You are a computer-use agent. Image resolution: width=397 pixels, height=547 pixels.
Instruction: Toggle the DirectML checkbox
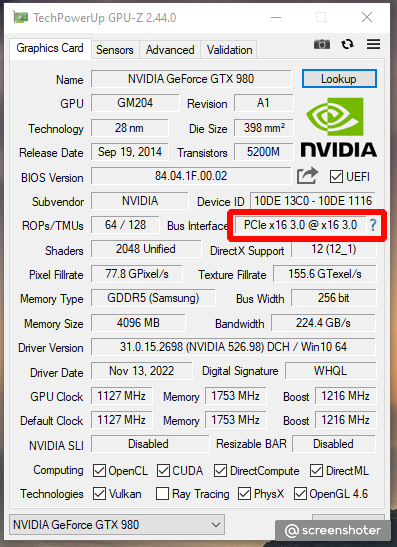[316, 471]
